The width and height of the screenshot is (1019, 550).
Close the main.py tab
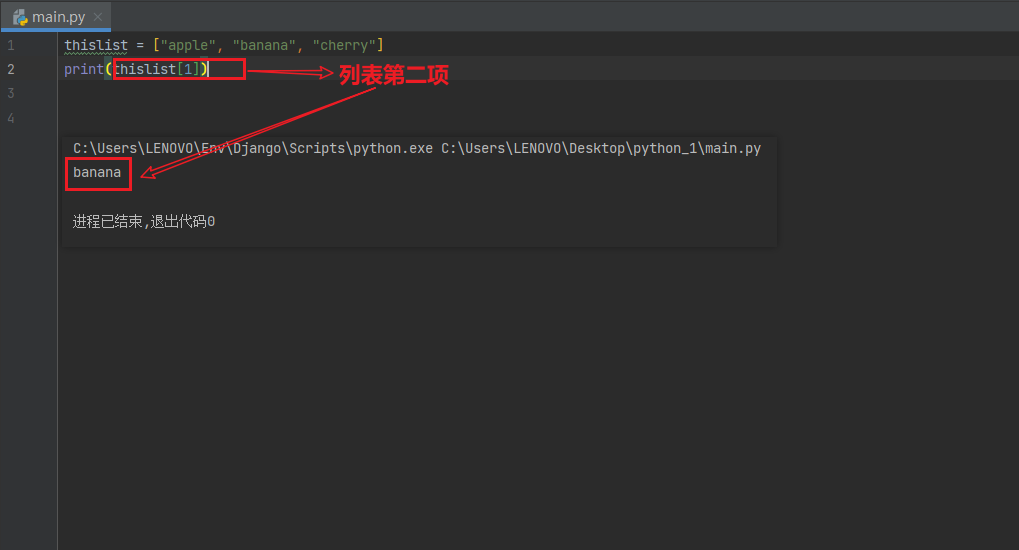(x=98, y=17)
